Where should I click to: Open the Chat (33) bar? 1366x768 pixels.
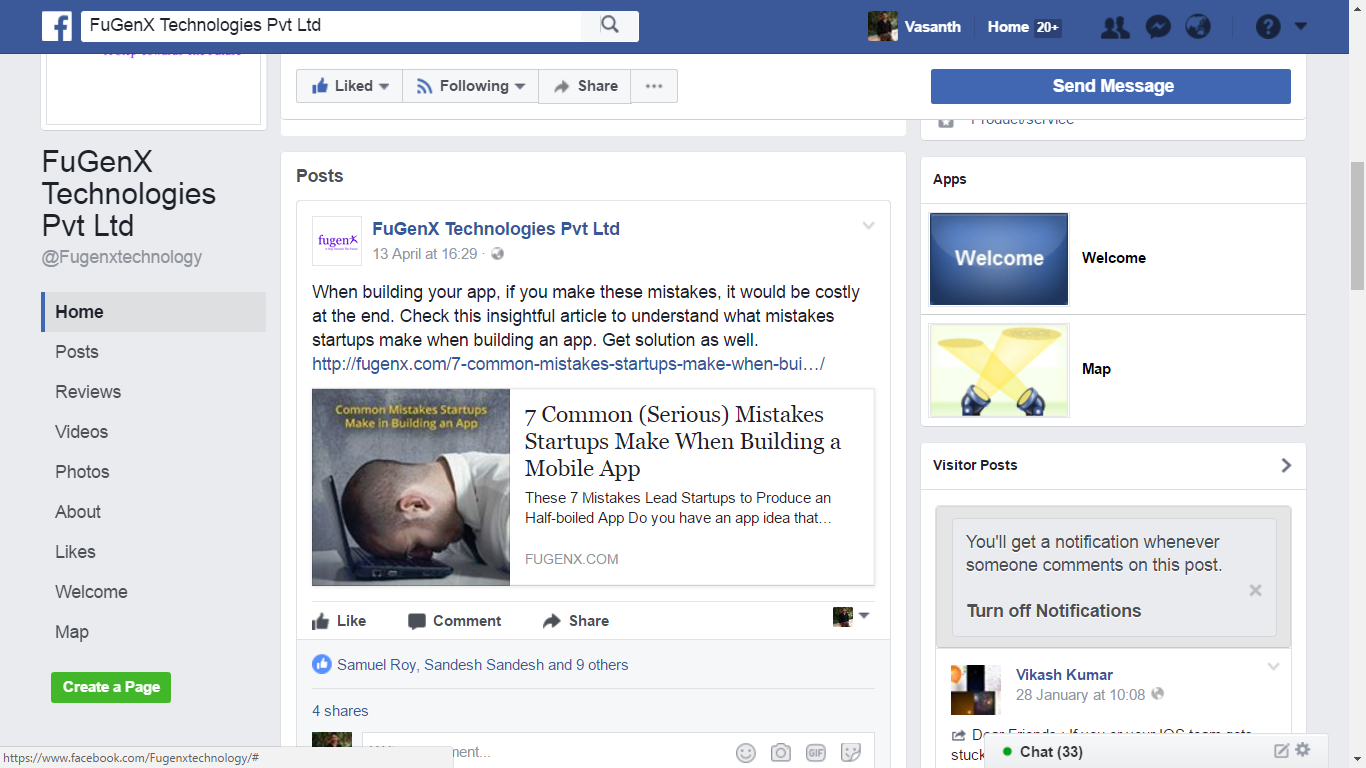(1156, 752)
